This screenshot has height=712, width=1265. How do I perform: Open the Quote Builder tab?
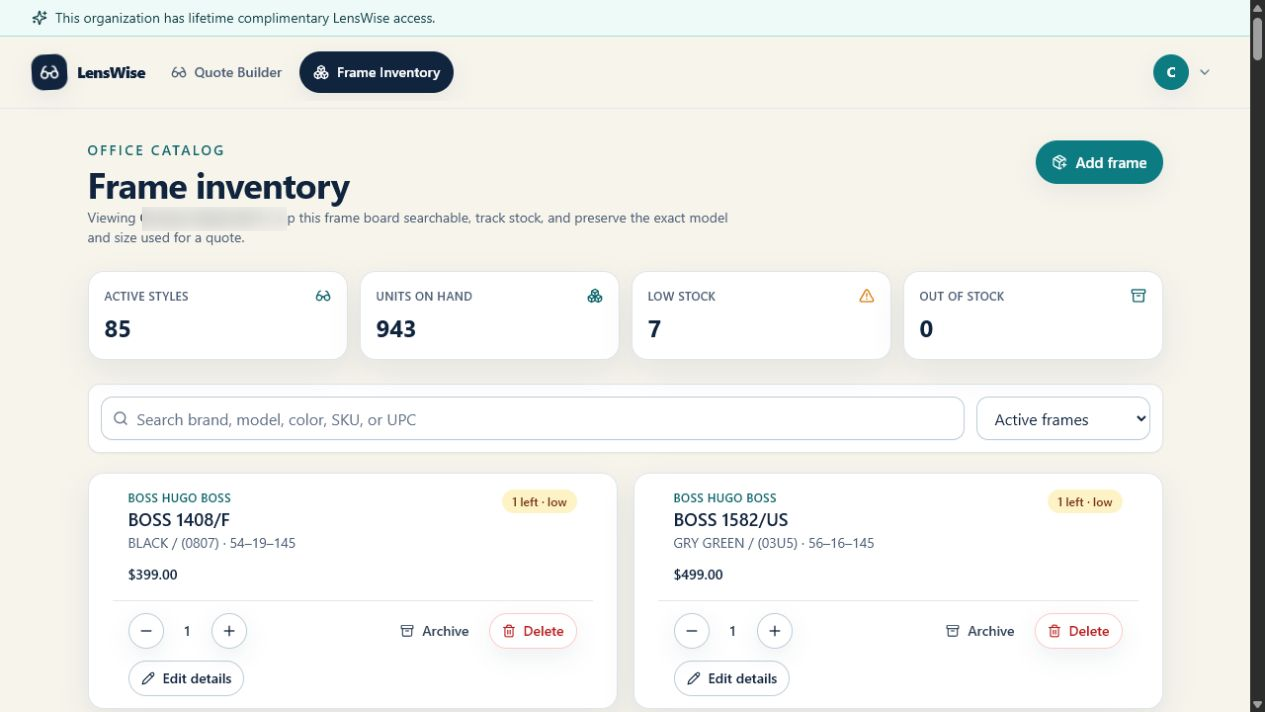point(227,72)
